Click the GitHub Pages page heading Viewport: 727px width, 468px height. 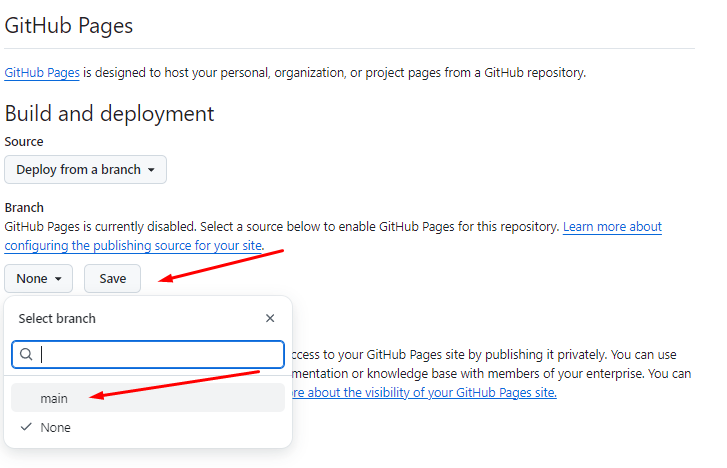point(69,26)
